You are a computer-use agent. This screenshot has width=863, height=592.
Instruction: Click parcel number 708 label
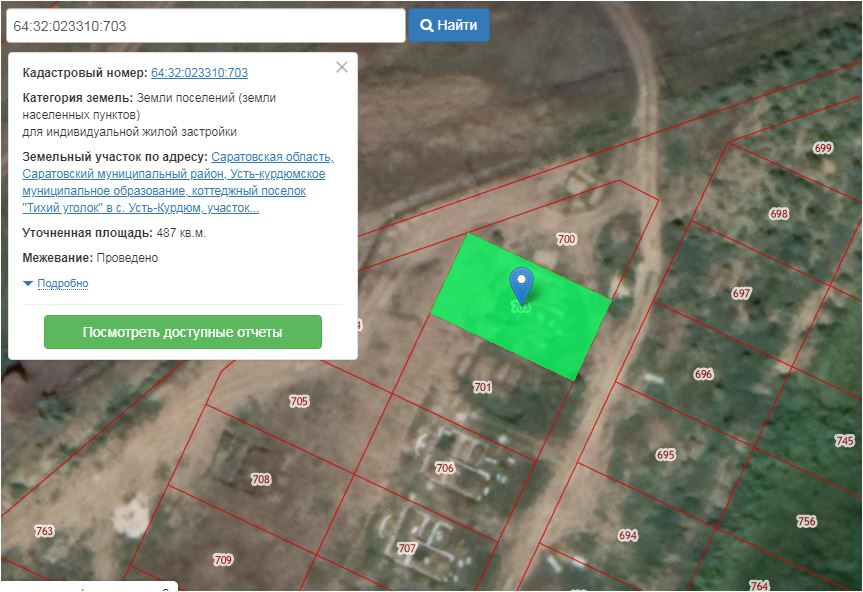pyautogui.click(x=261, y=479)
